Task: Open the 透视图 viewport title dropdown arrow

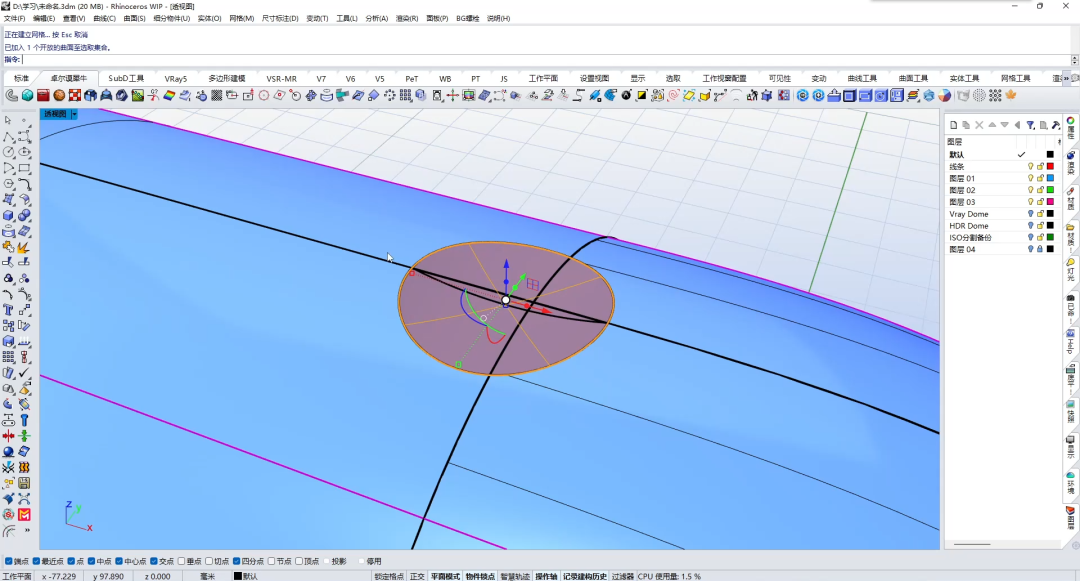Action: point(74,114)
